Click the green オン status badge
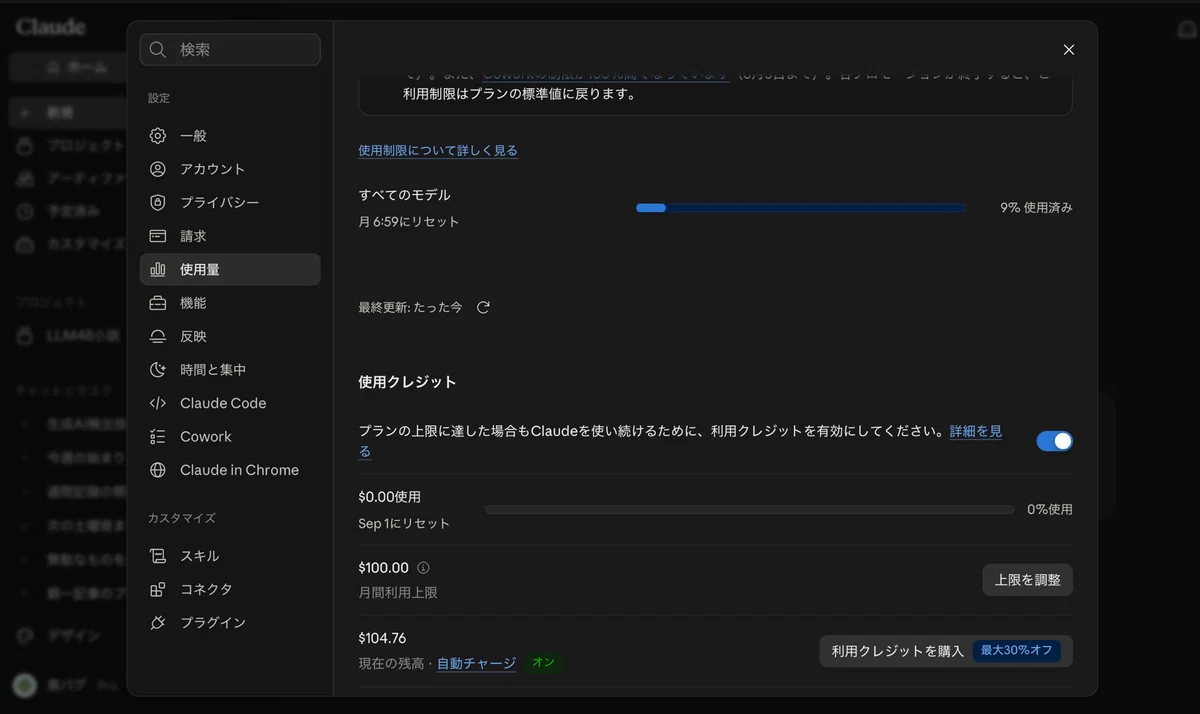1200x714 pixels. click(x=543, y=663)
